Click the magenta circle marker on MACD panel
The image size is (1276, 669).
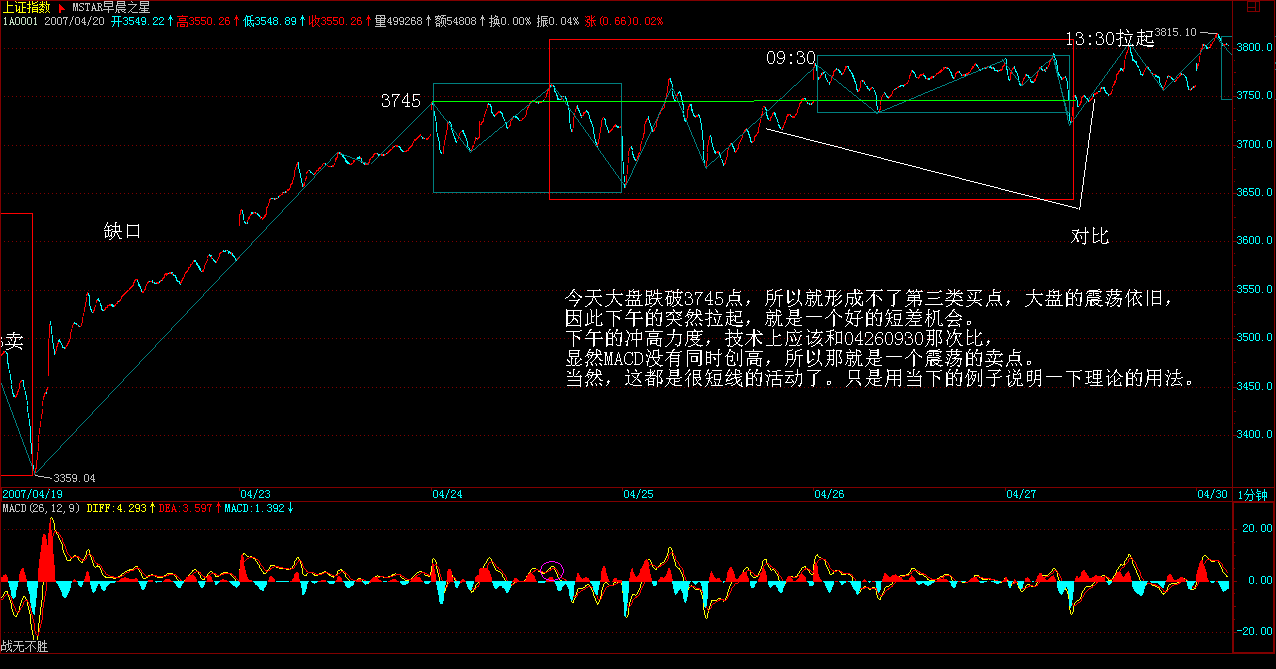click(551, 572)
